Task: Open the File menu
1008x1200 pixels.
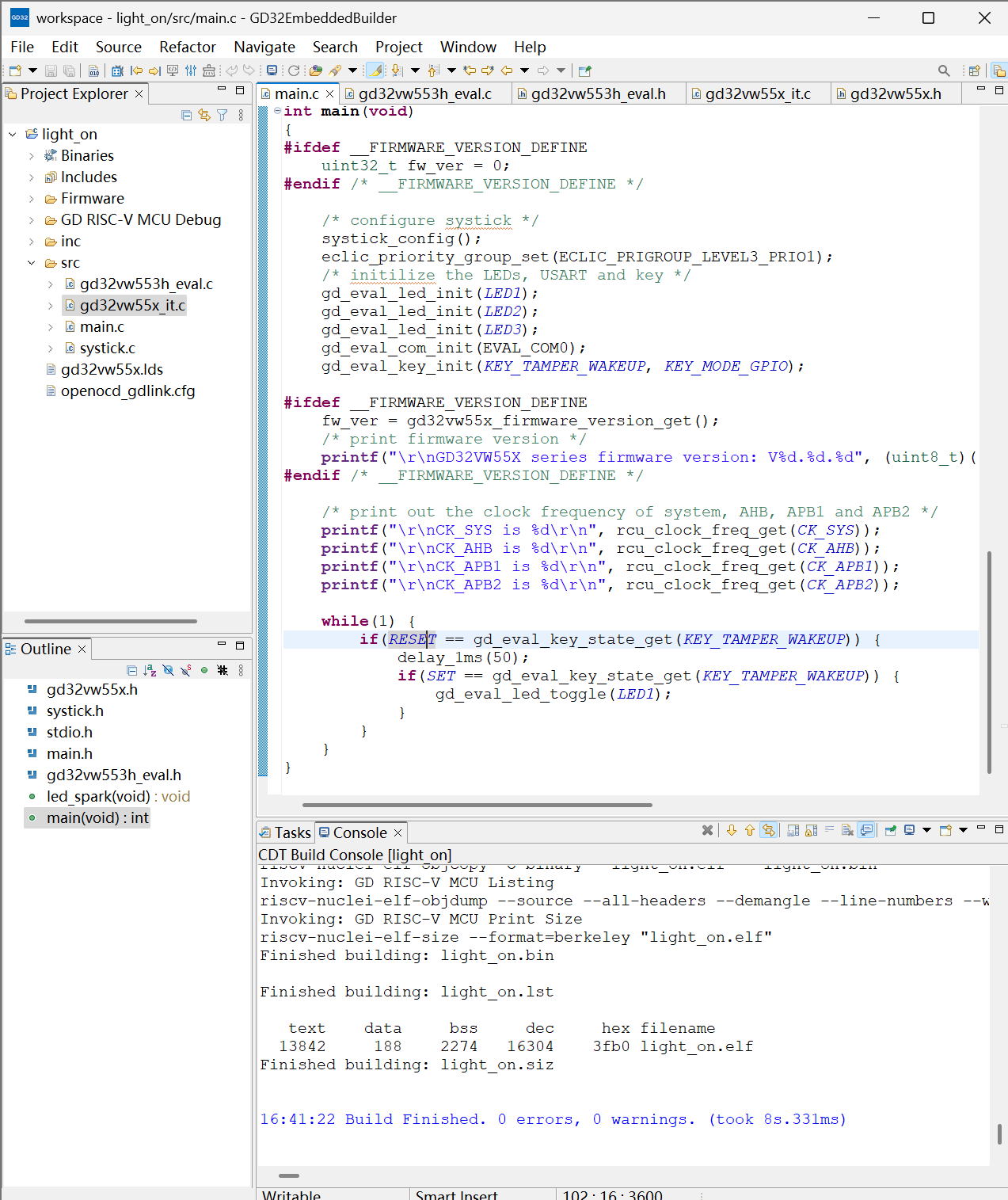Action: pos(22,47)
